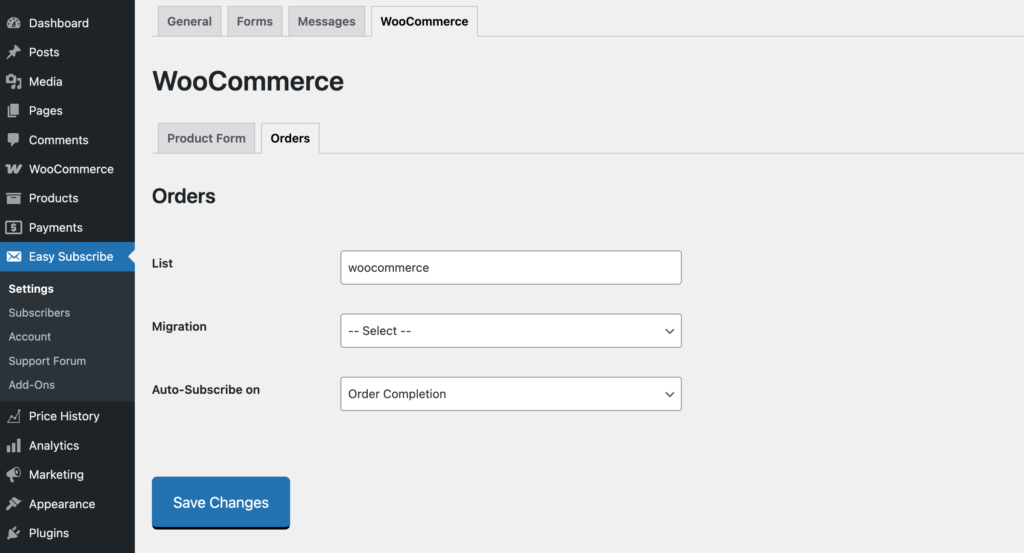Switch to the Forms tab
This screenshot has height=553, width=1024.
click(254, 21)
